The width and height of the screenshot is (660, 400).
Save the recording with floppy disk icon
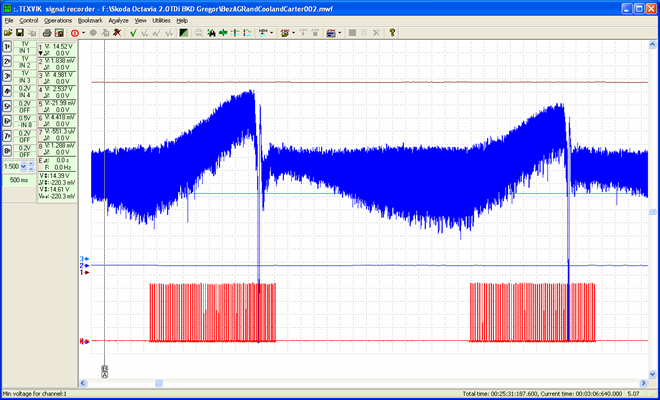pos(20,33)
